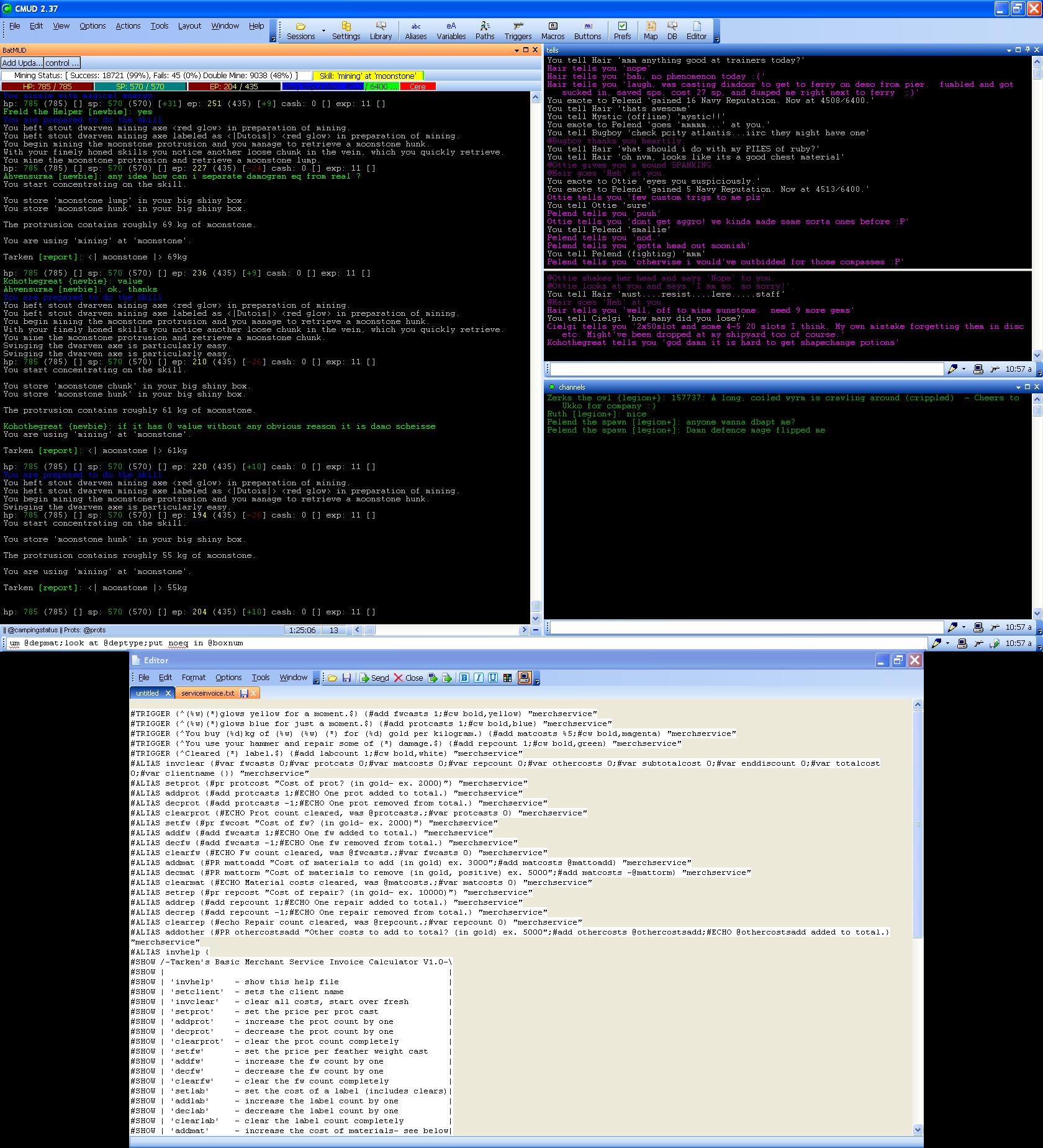The width and height of the screenshot is (1043, 1148).
Task: Toggle the computer screen icon in Editor toolbar
Action: [x=525, y=678]
